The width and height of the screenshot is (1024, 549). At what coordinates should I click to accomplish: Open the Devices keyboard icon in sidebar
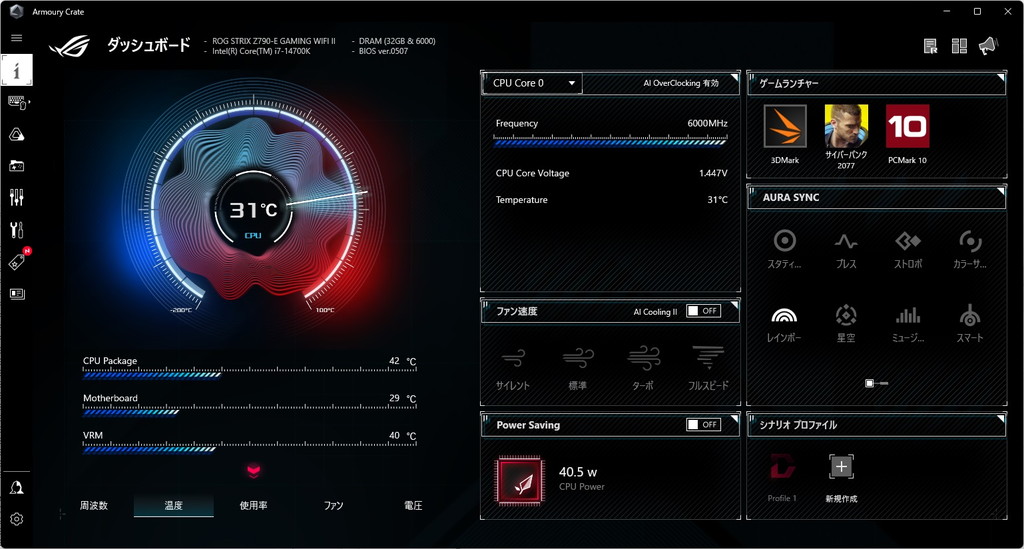(18, 102)
